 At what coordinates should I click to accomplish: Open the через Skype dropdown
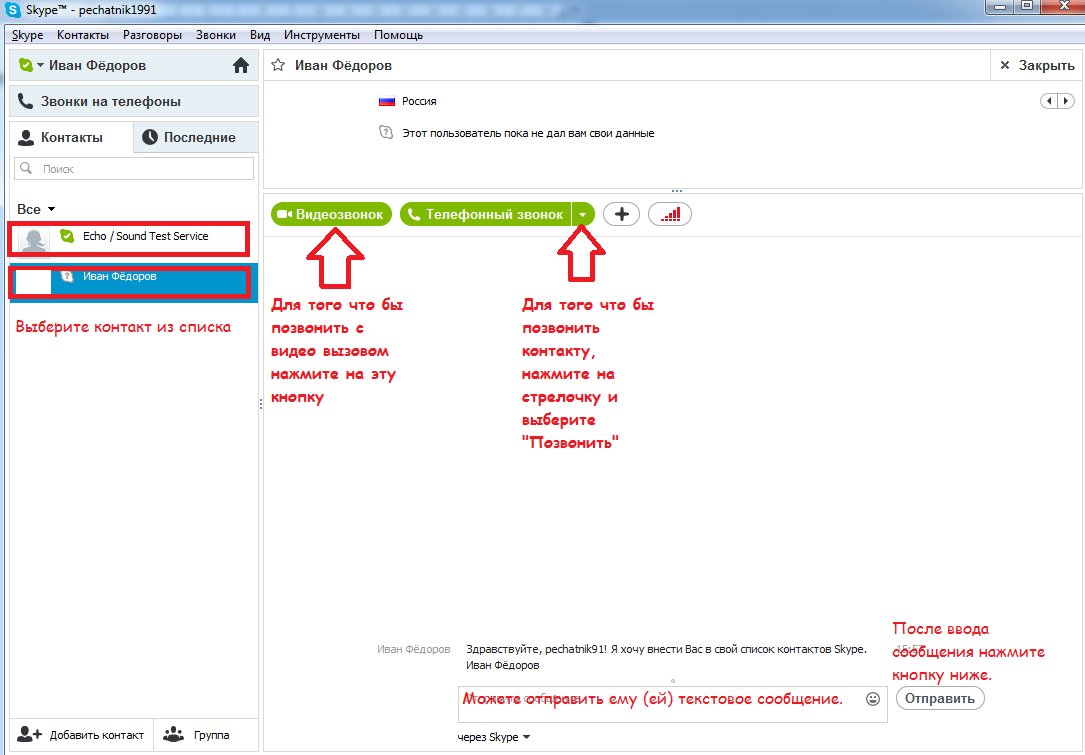point(493,737)
